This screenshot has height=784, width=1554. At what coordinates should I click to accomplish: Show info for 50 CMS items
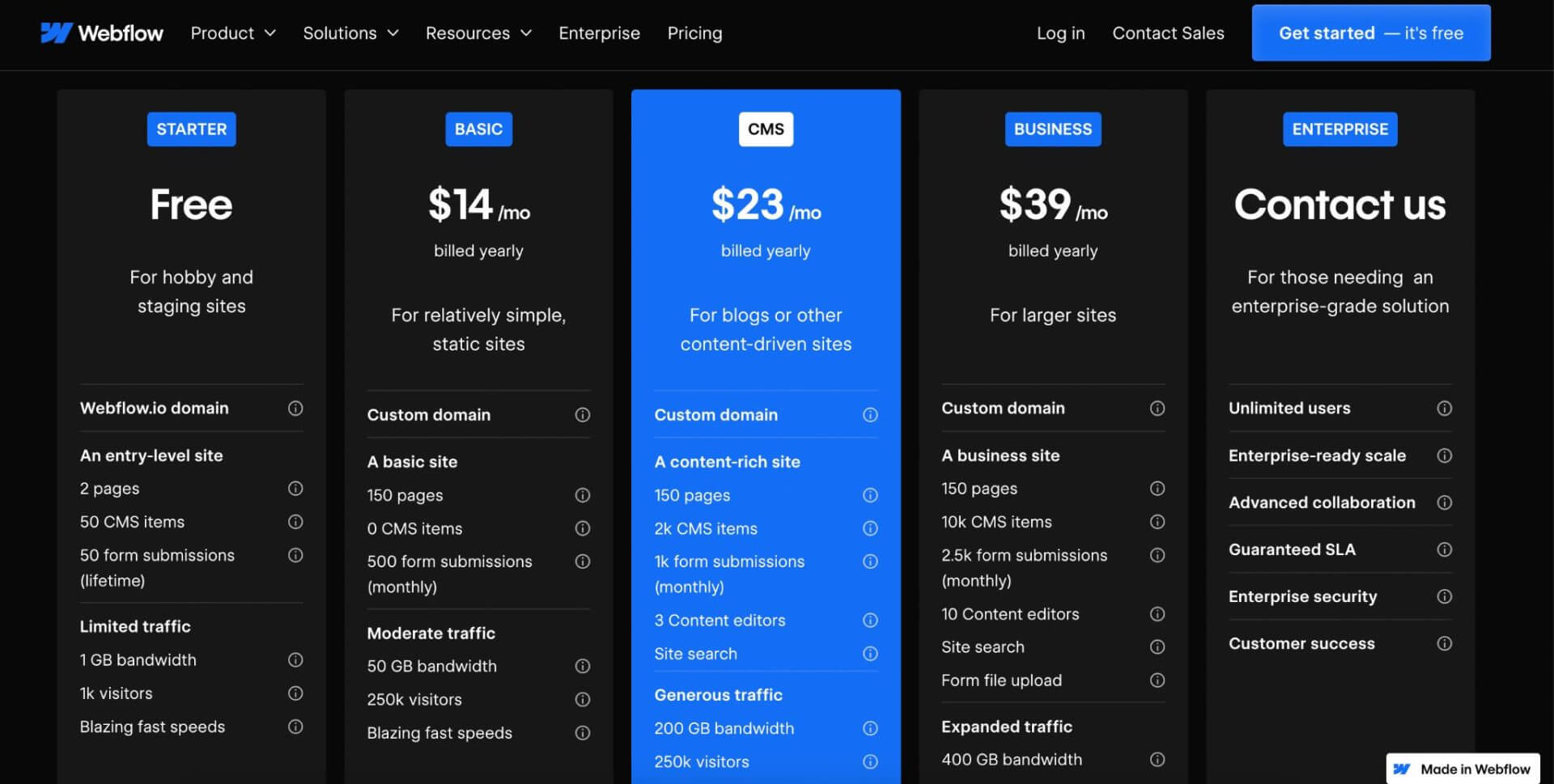tap(295, 522)
